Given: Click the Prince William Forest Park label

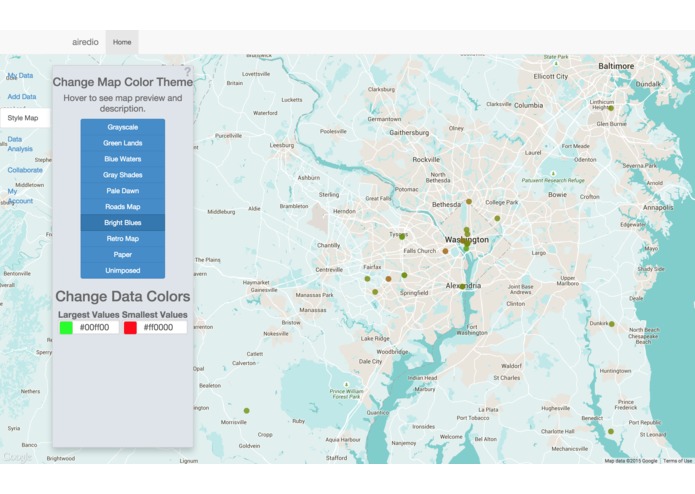Looking at the screenshot, I should tap(346, 393).
